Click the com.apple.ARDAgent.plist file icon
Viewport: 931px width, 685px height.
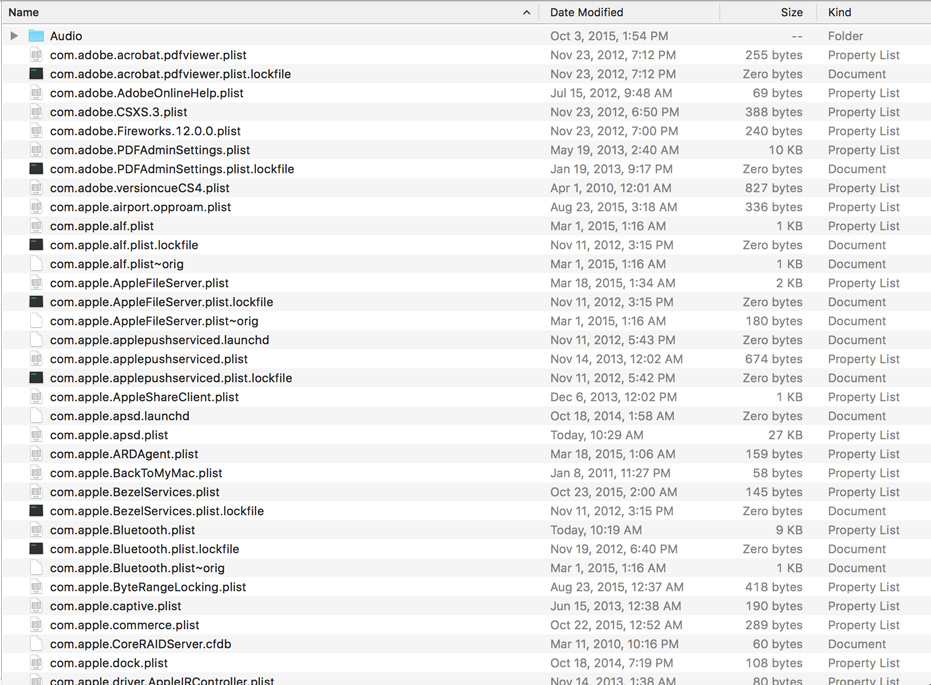[x=36, y=454]
